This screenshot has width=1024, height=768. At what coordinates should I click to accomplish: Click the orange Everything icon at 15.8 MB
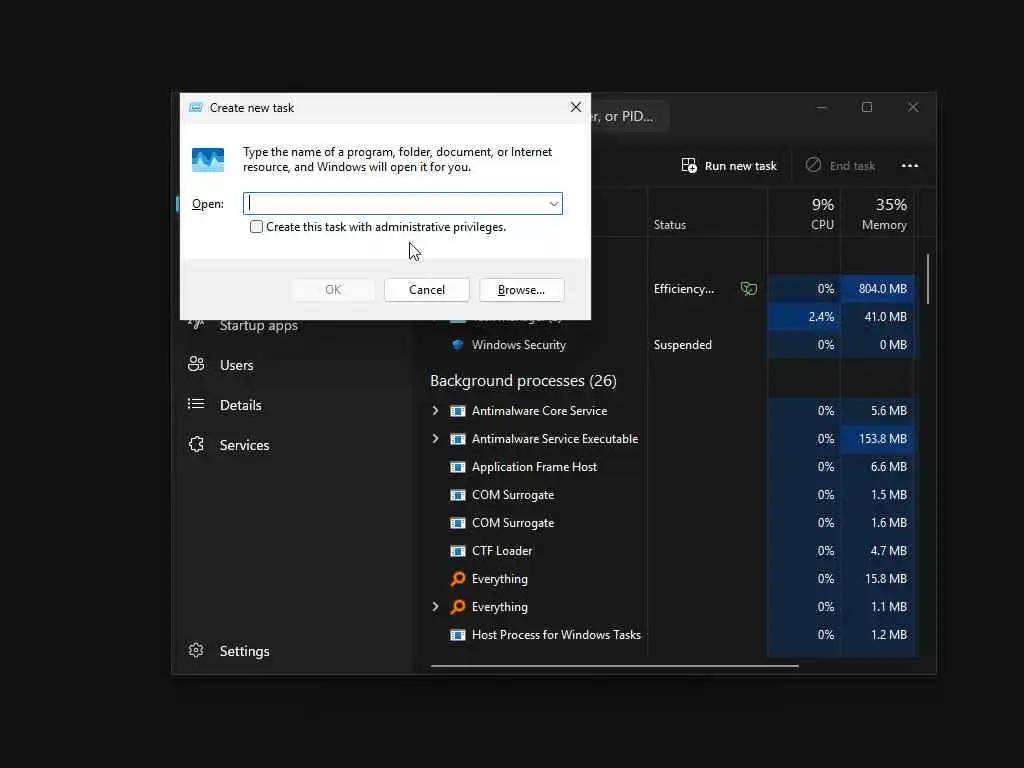click(x=458, y=579)
